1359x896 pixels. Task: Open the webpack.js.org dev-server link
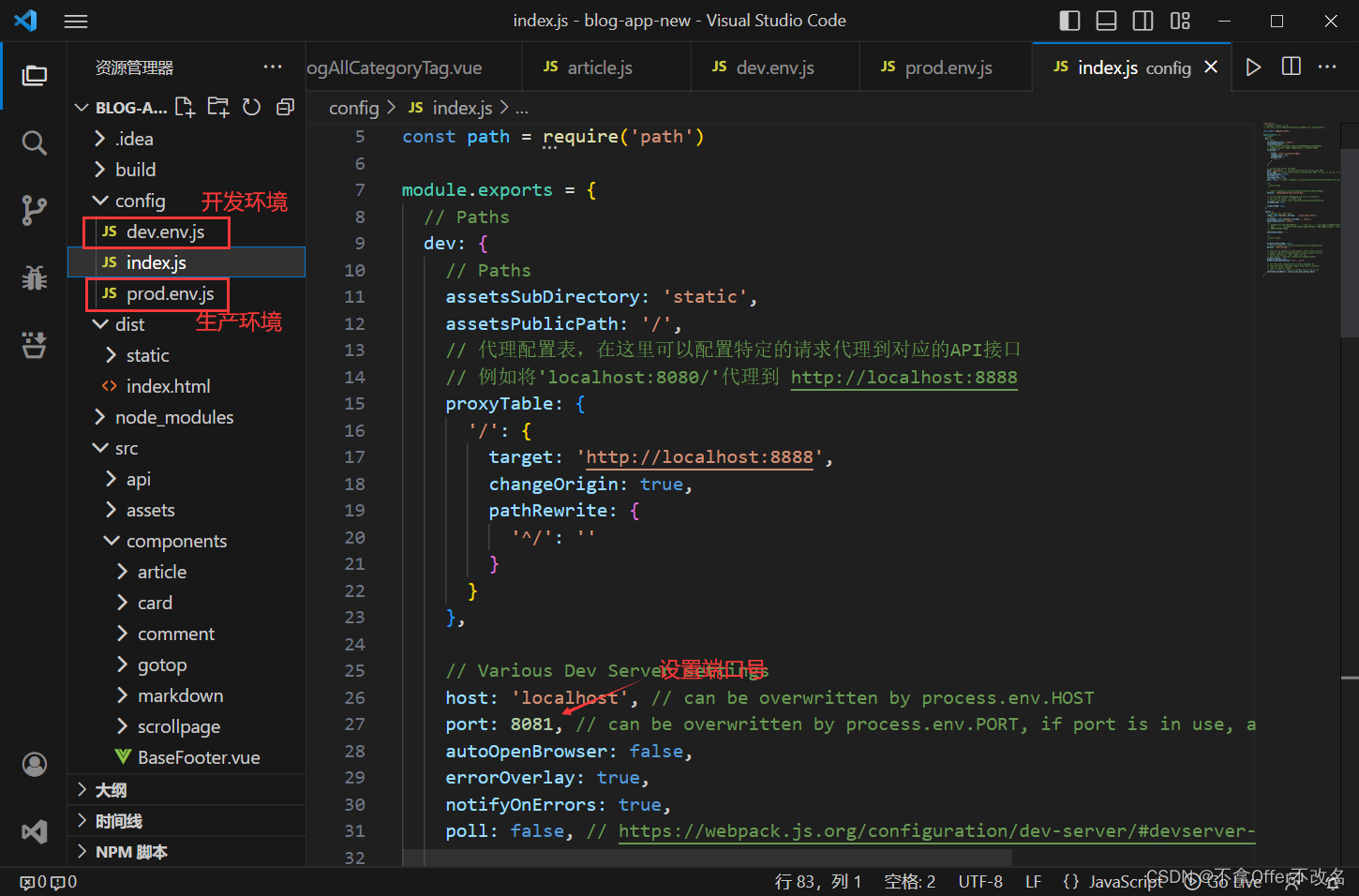[x=936, y=830]
